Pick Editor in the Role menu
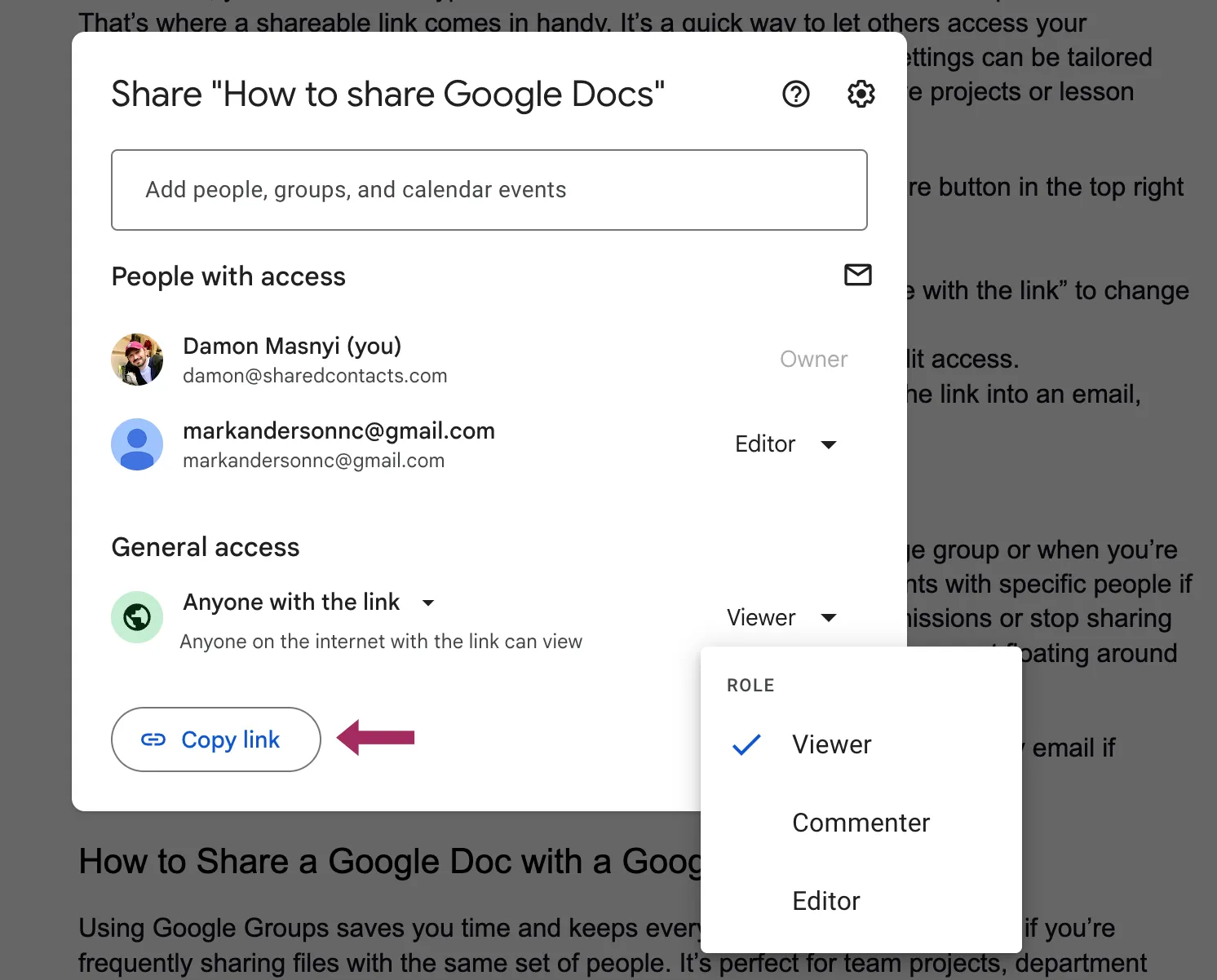This screenshot has width=1217, height=980. [x=825, y=901]
